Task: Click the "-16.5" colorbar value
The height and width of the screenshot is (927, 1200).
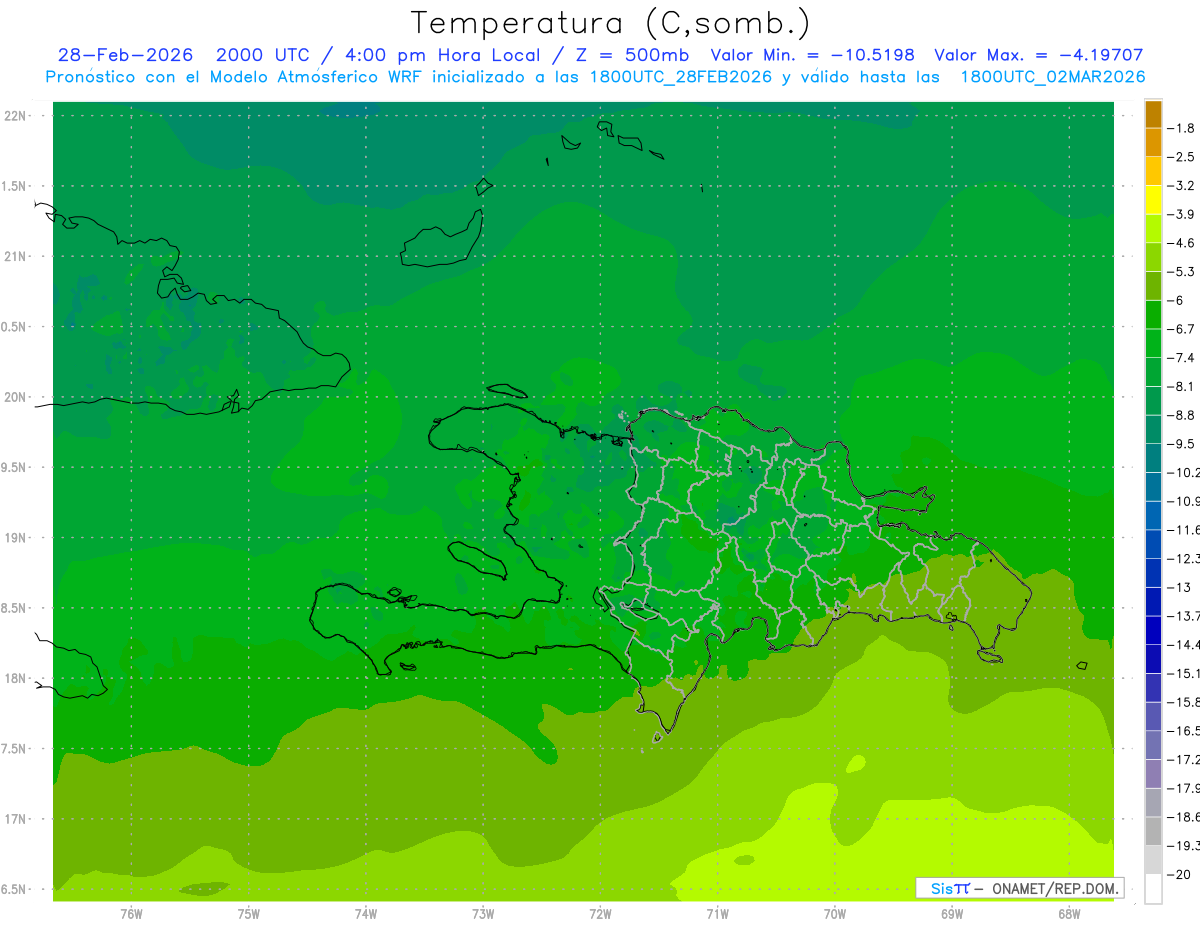Action: tap(1185, 731)
